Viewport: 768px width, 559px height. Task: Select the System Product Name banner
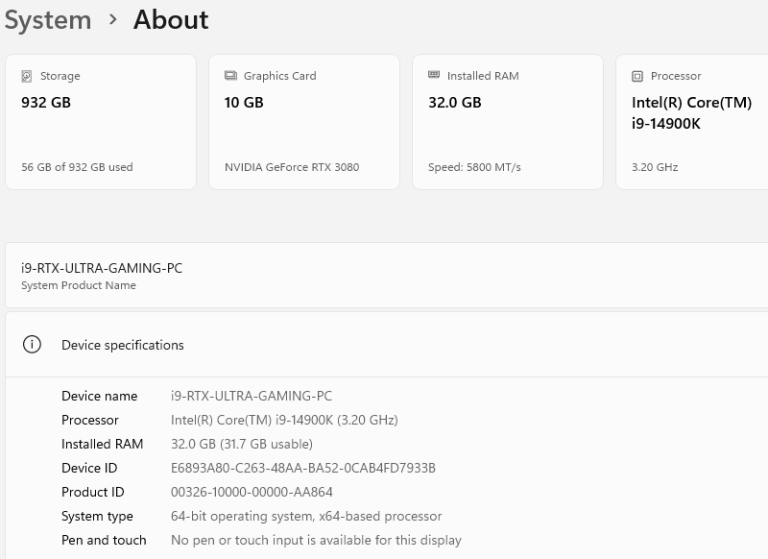coord(384,275)
